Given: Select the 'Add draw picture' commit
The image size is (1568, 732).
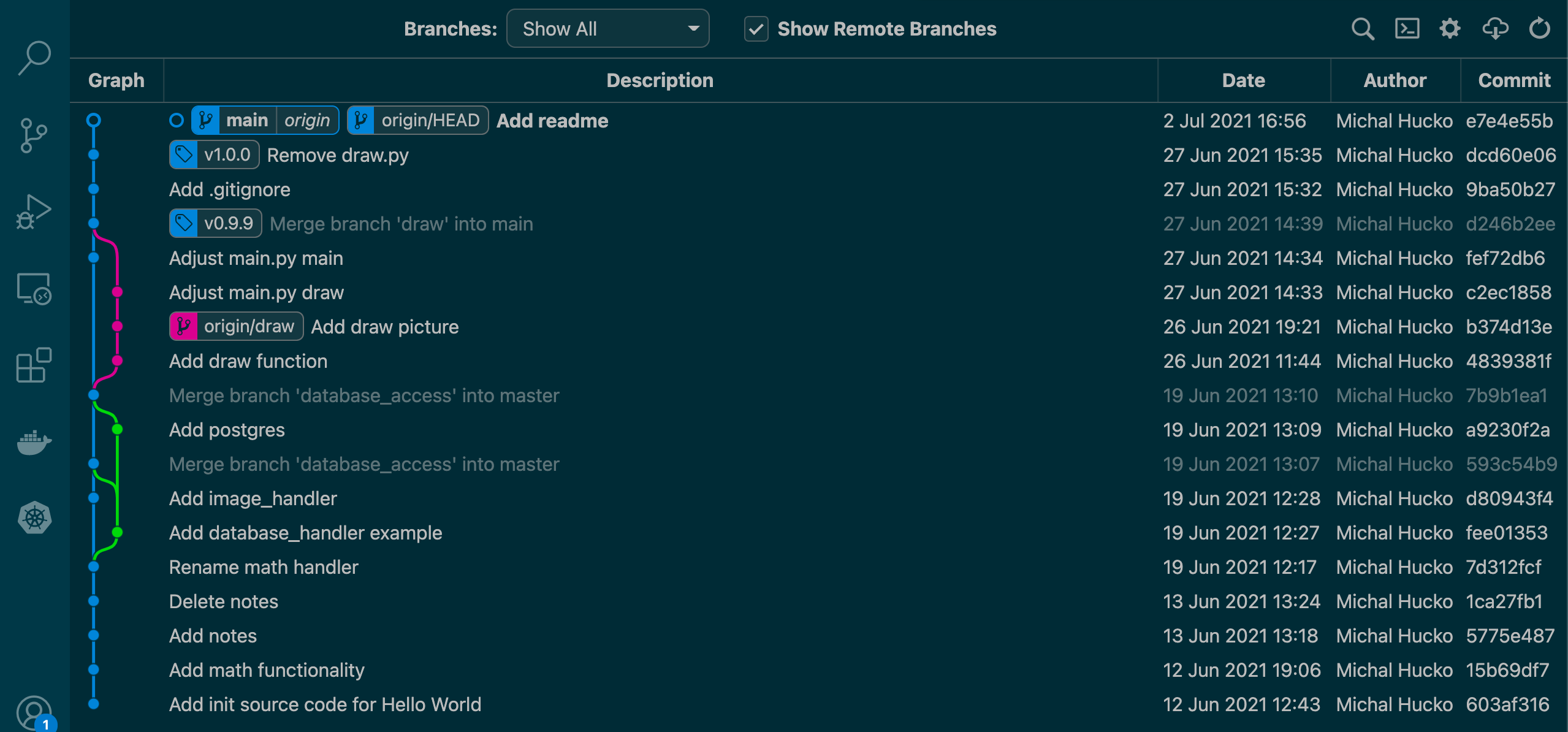Looking at the screenshot, I should tap(385, 327).
